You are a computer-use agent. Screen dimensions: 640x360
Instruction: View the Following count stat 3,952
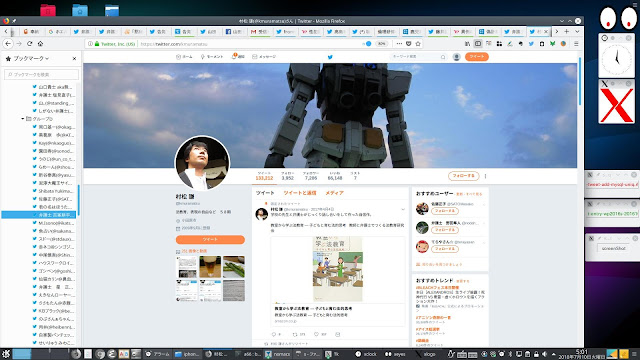coord(287,176)
